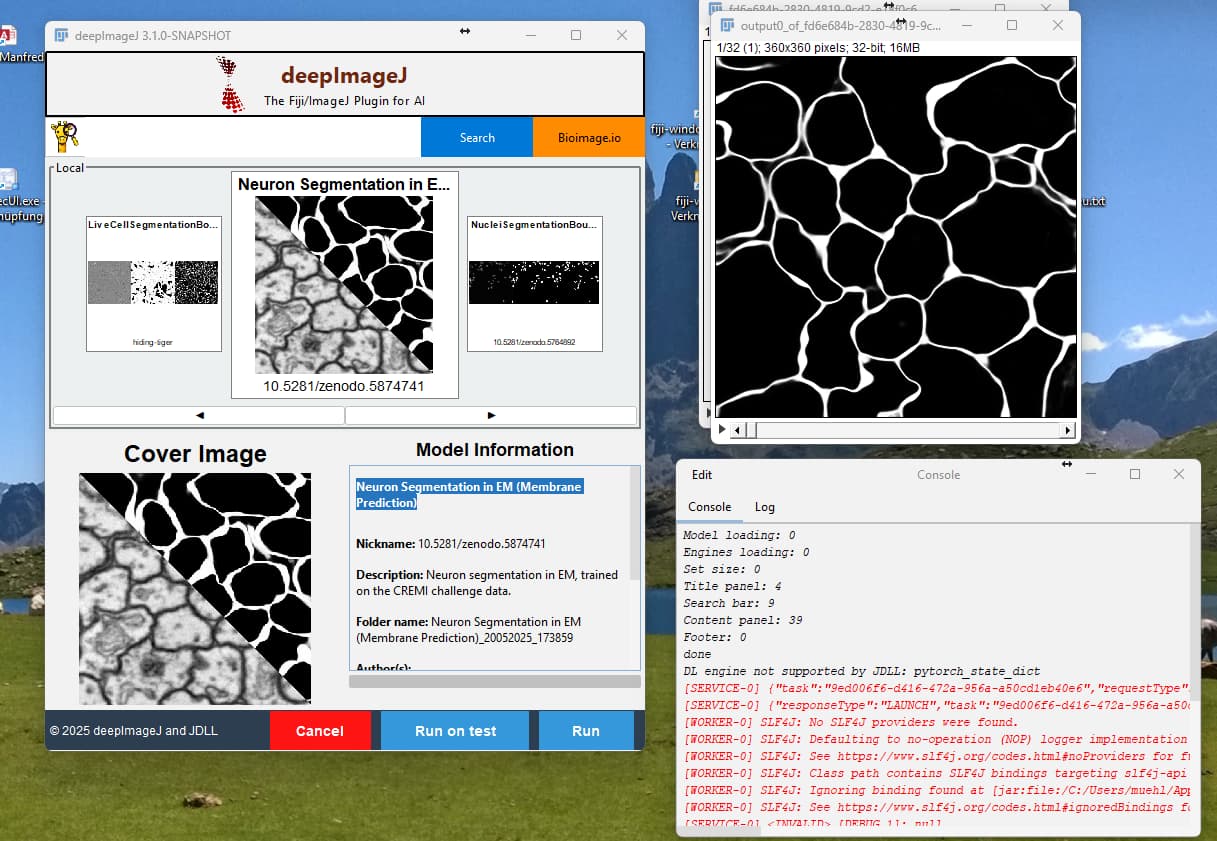Click the Run button
This screenshot has height=841, width=1217.
click(585, 730)
